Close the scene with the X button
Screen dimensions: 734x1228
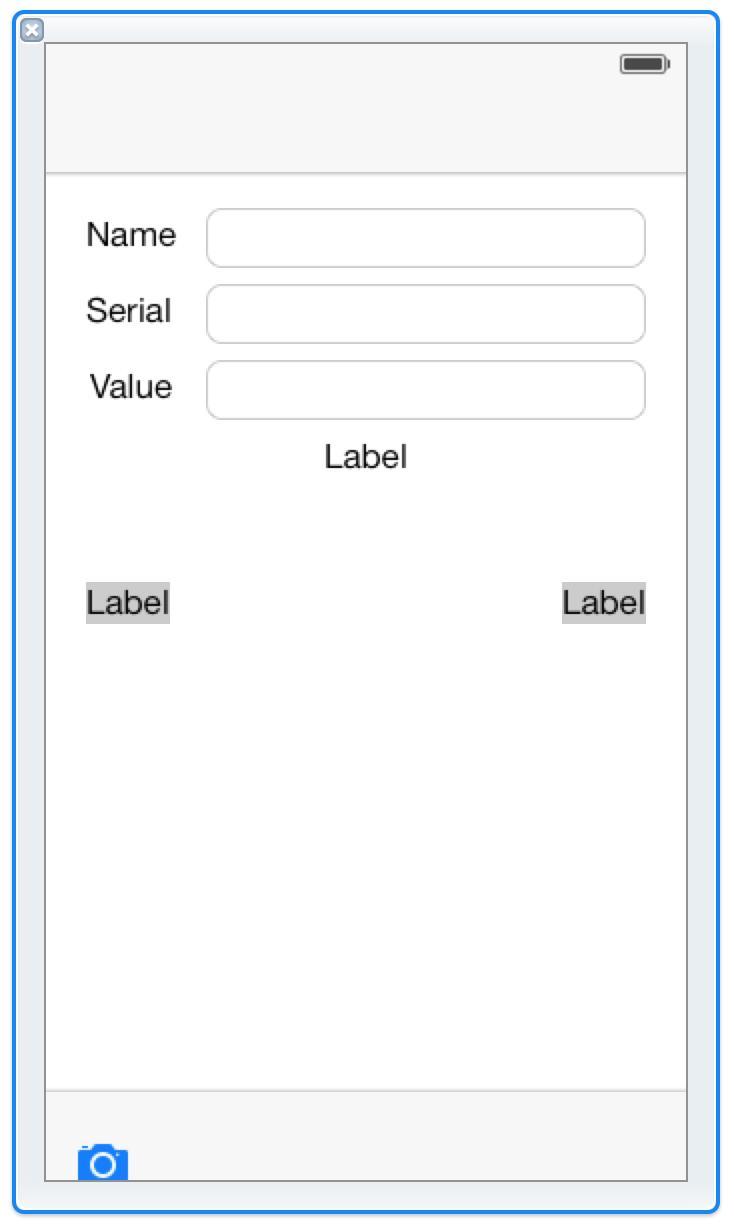pyautogui.click(x=32, y=30)
